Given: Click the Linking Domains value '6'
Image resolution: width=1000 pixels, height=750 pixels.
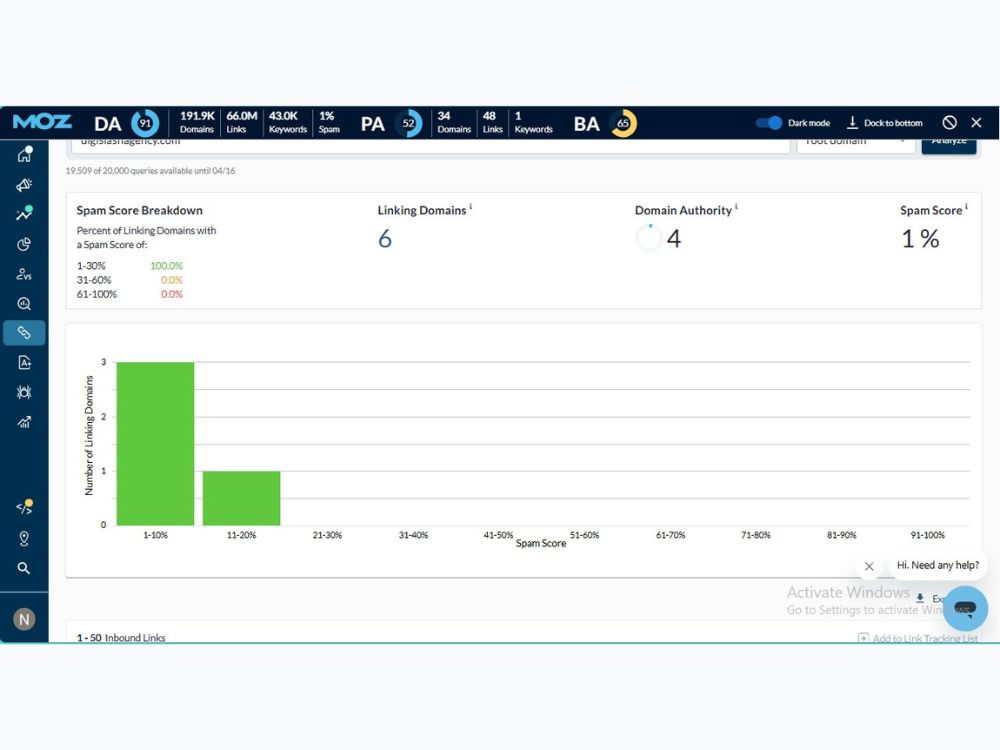Looking at the screenshot, I should (385, 239).
